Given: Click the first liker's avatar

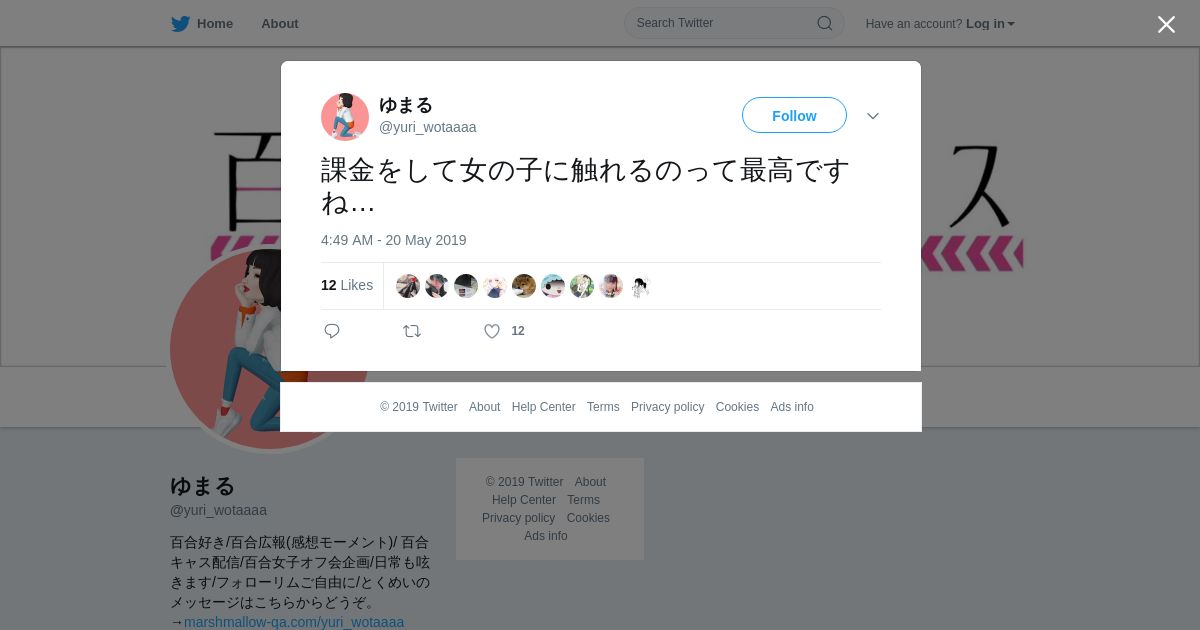Looking at the screenshot, I should click(408, 286).
